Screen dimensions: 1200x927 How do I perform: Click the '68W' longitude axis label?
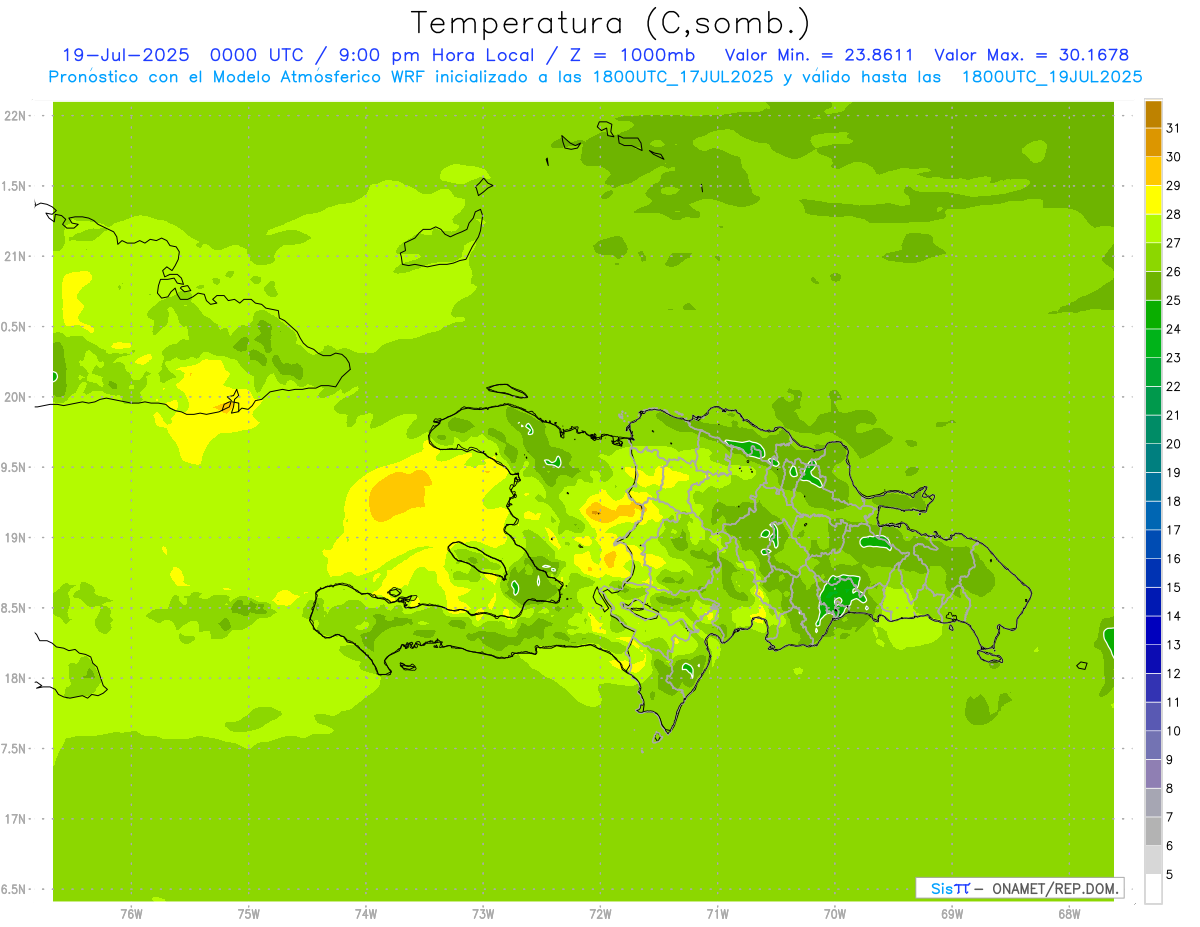[1068, 914]
